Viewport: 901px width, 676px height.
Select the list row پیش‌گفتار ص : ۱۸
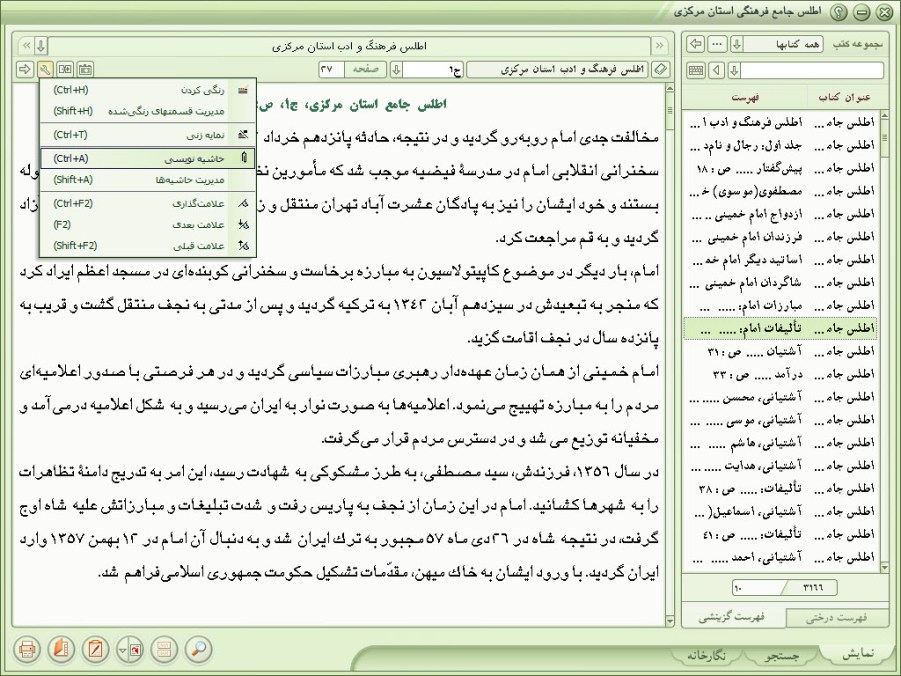(x=781, y=168)
